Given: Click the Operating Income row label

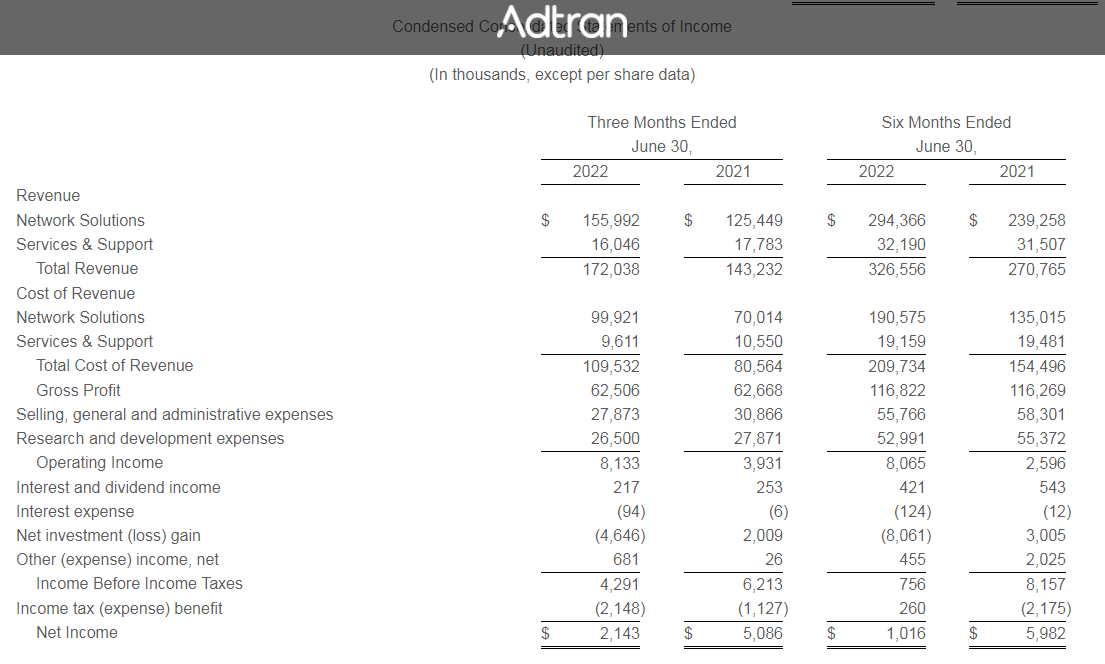Looking at the screenshot, I should click(99, 463).
